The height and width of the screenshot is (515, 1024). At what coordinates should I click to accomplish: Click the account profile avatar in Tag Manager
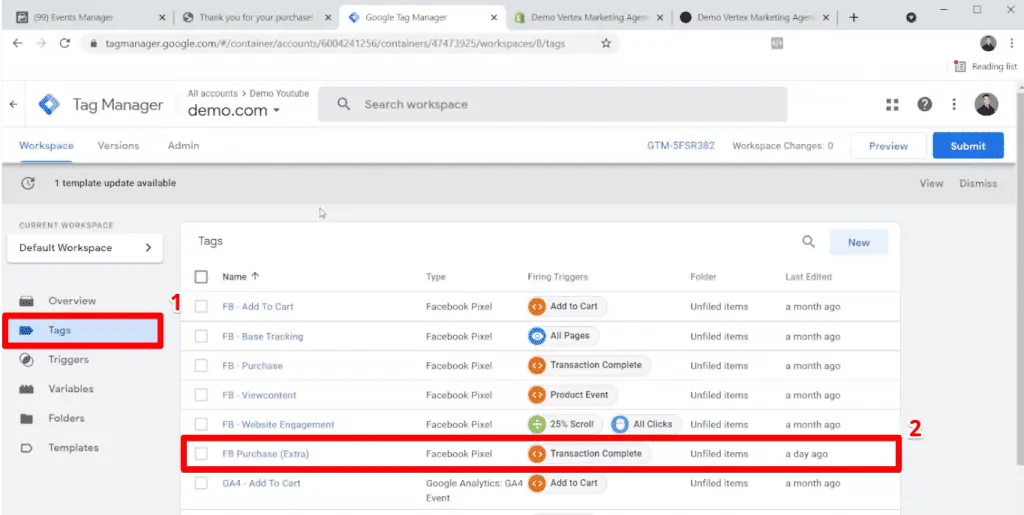pos(986,104)
